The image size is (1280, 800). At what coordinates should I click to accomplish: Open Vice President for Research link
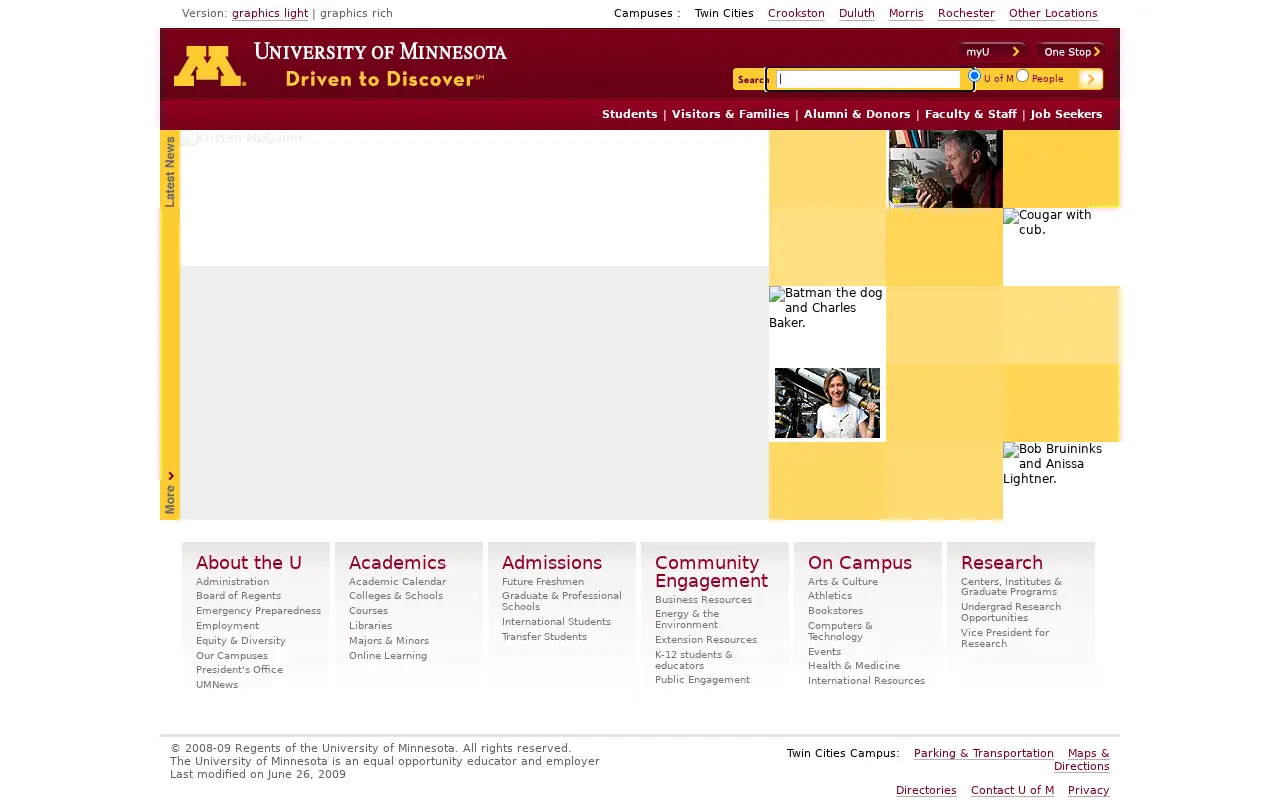point(1005,638)
